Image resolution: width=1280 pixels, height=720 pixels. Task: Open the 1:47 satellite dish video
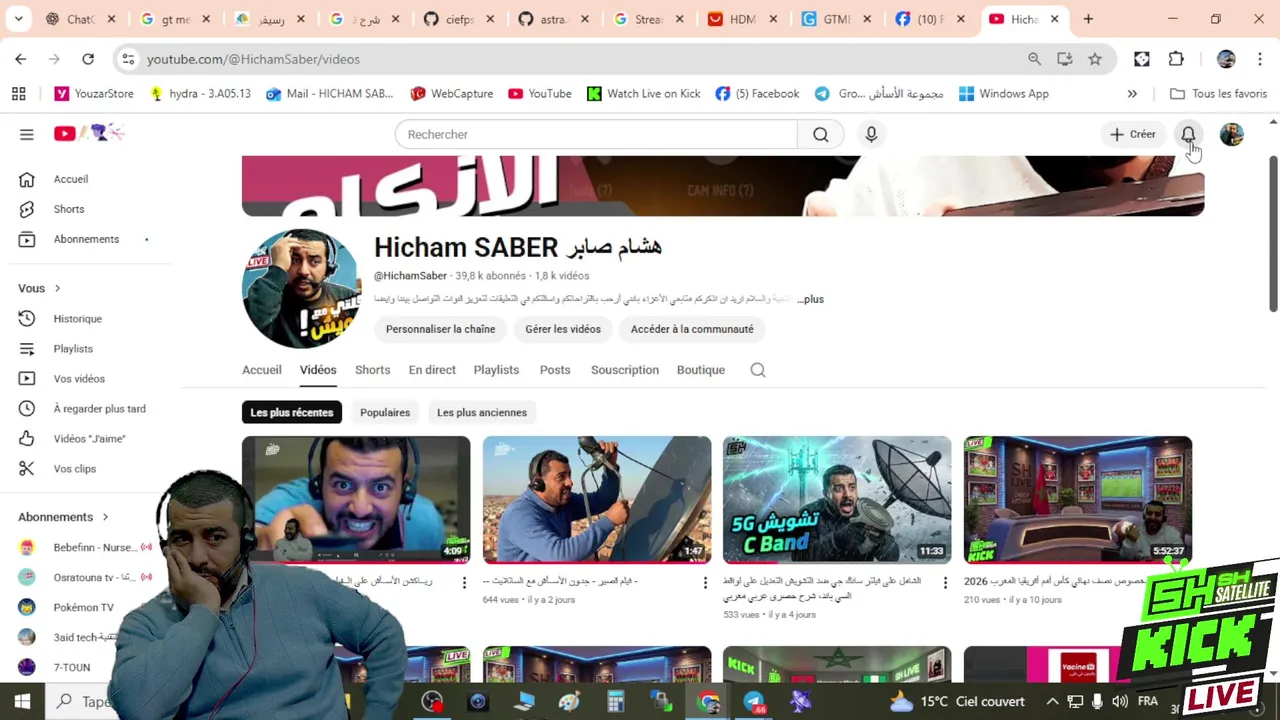tap(597, 500)
